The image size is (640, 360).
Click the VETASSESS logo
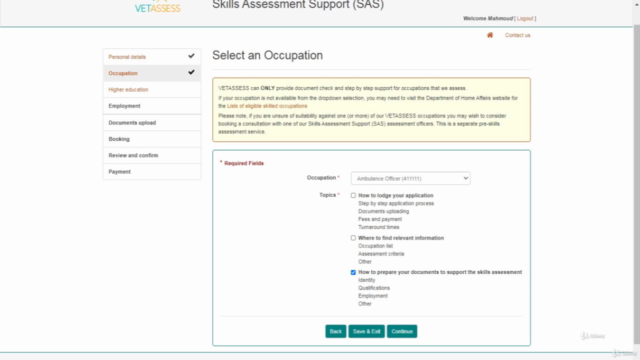click(x=158, y=7)
